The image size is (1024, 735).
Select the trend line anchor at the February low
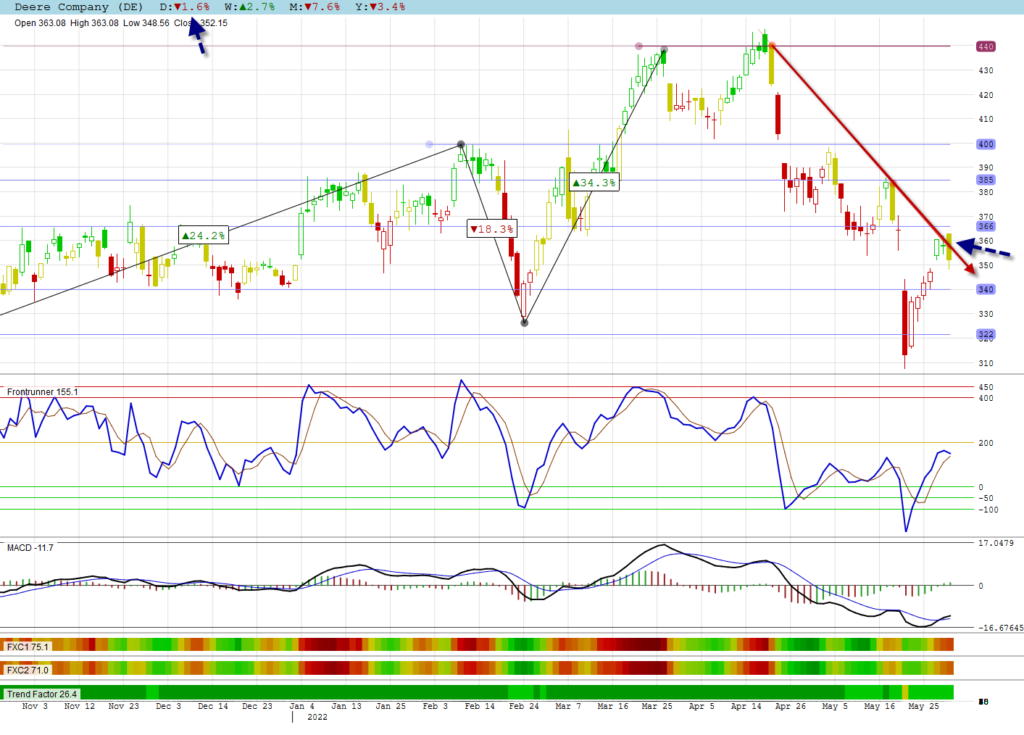(x=524, y=322)
